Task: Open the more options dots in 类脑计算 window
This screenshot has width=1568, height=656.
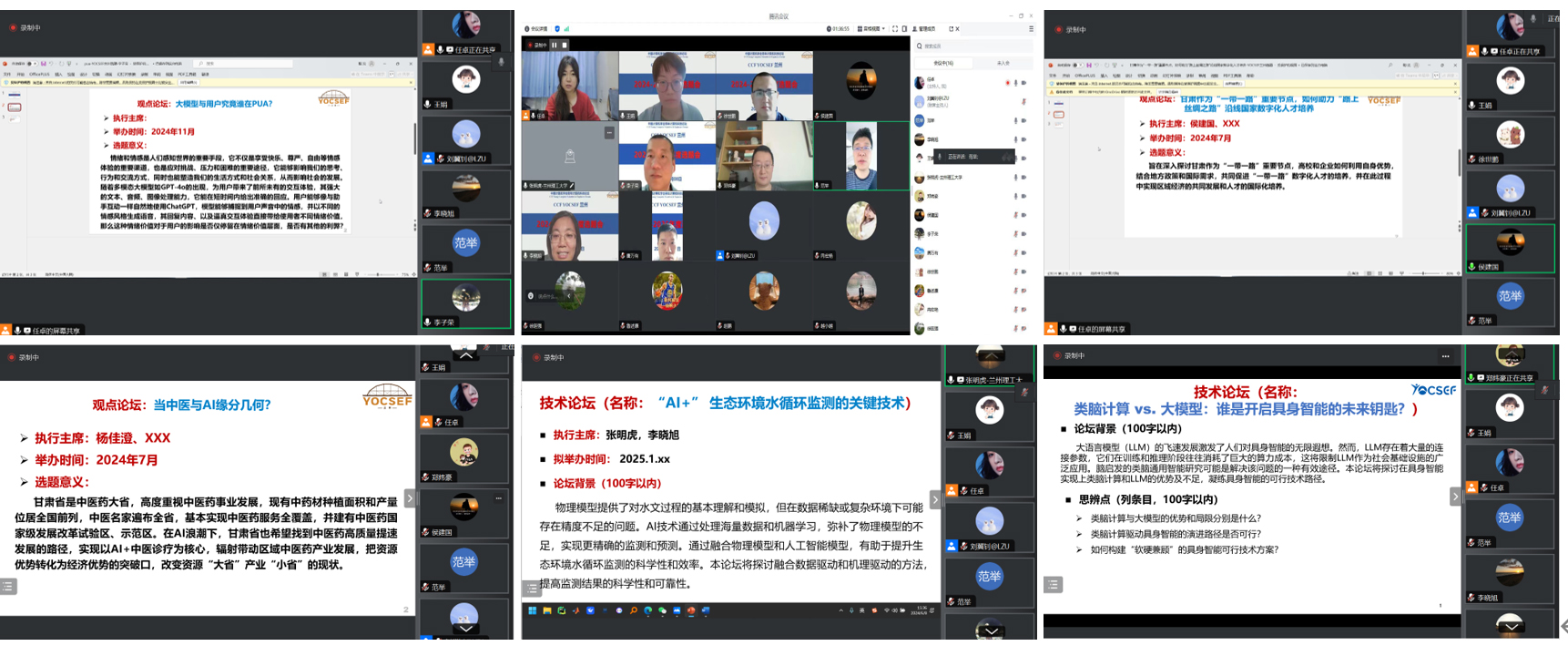Action: (x=1445, y=356)
